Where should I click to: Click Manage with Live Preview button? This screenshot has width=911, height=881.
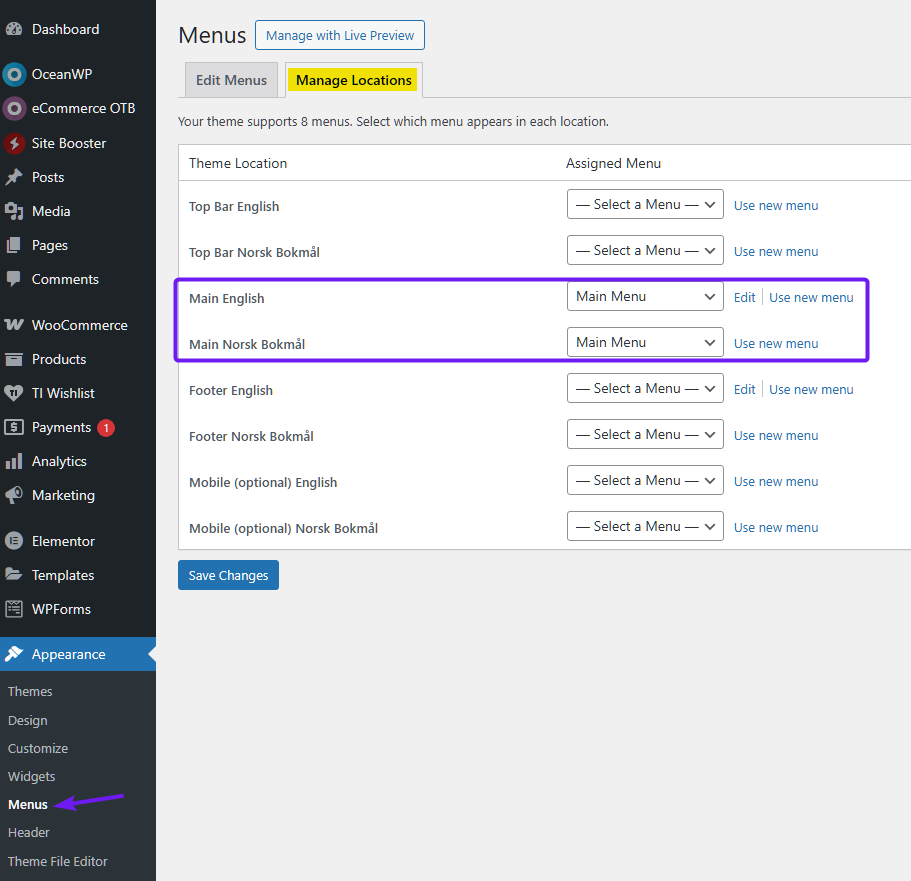tap(340, 35)
